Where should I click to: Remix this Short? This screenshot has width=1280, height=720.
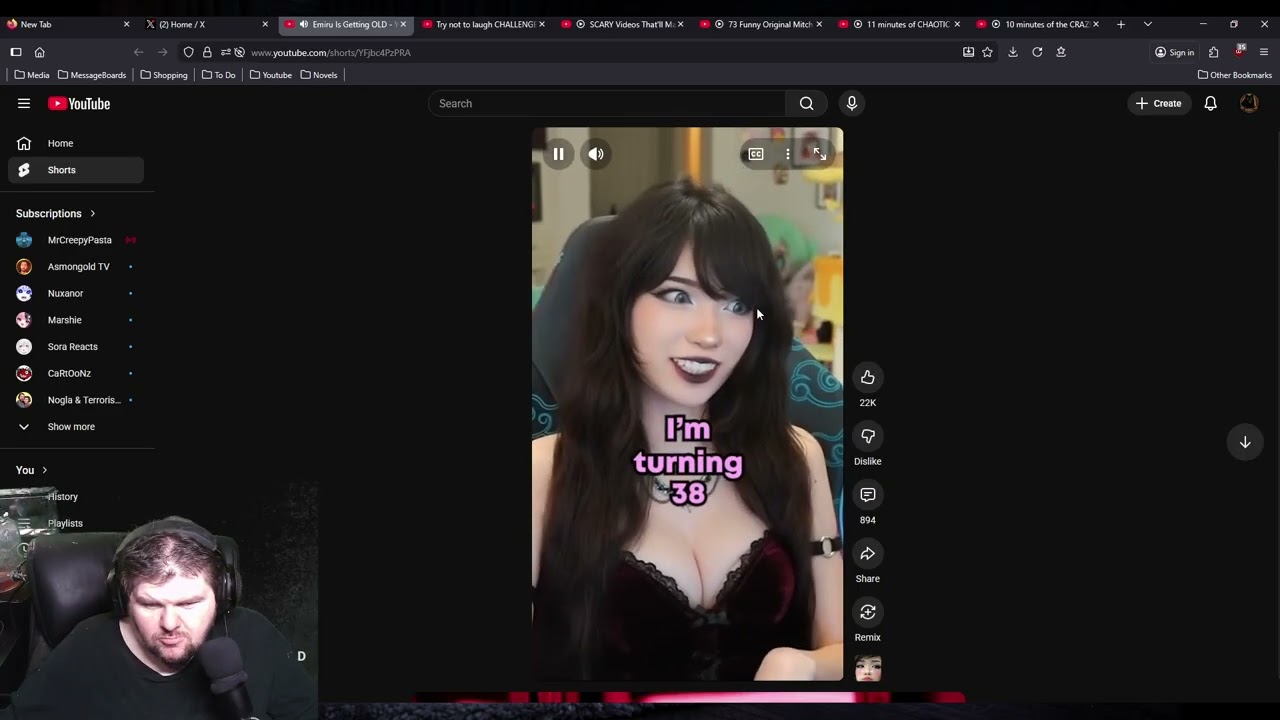(868, 612)
